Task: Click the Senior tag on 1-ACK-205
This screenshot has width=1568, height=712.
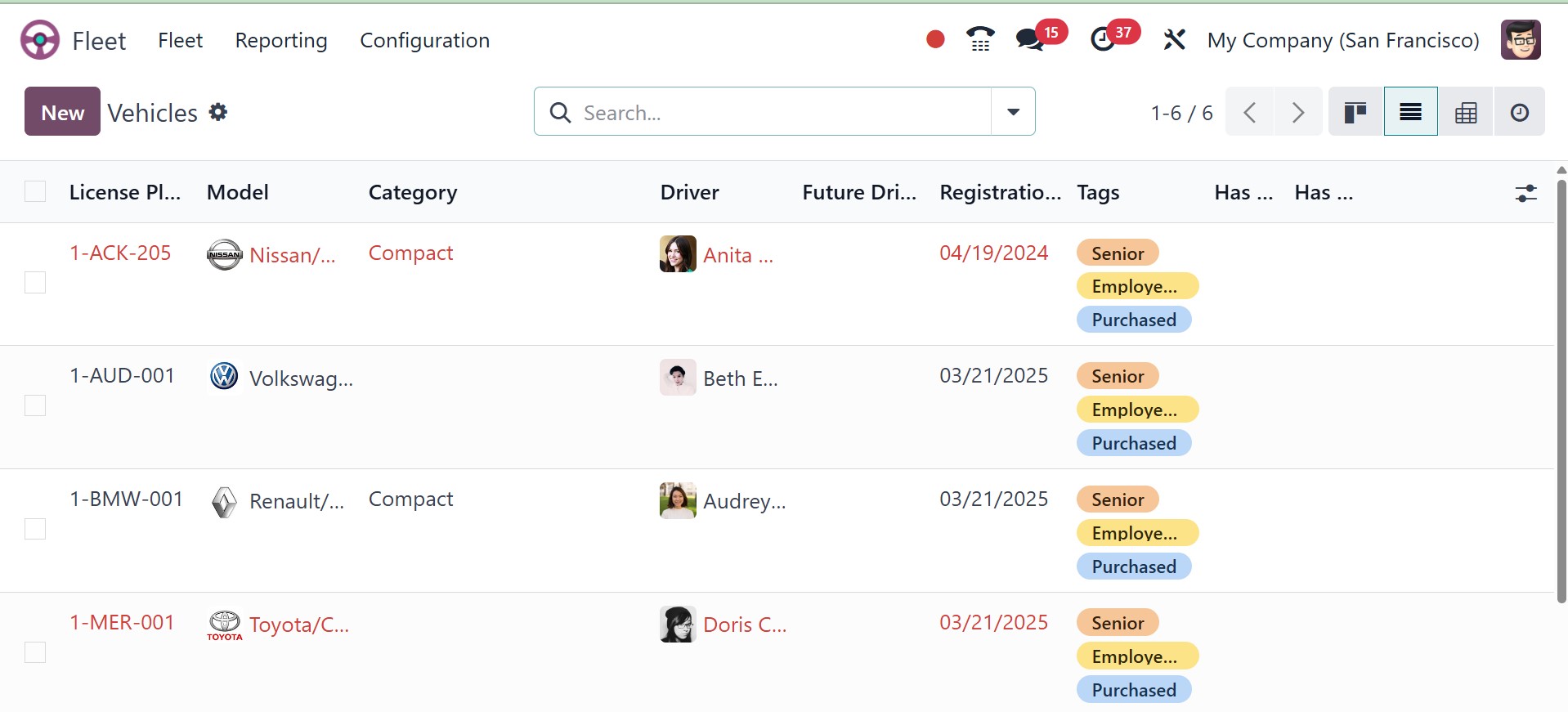Action: [1118, 253]
